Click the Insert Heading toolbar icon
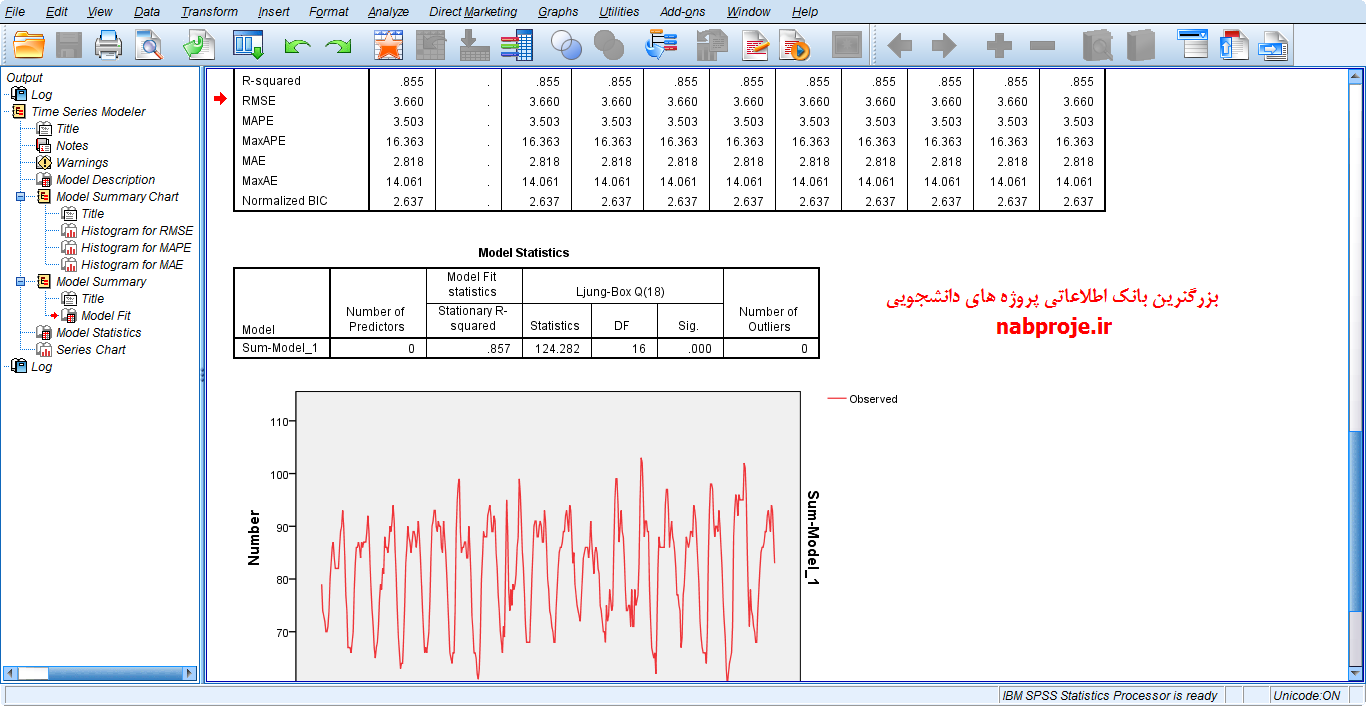The height and width of the screenshot is (706, 1366). (x=1193, y=45)
